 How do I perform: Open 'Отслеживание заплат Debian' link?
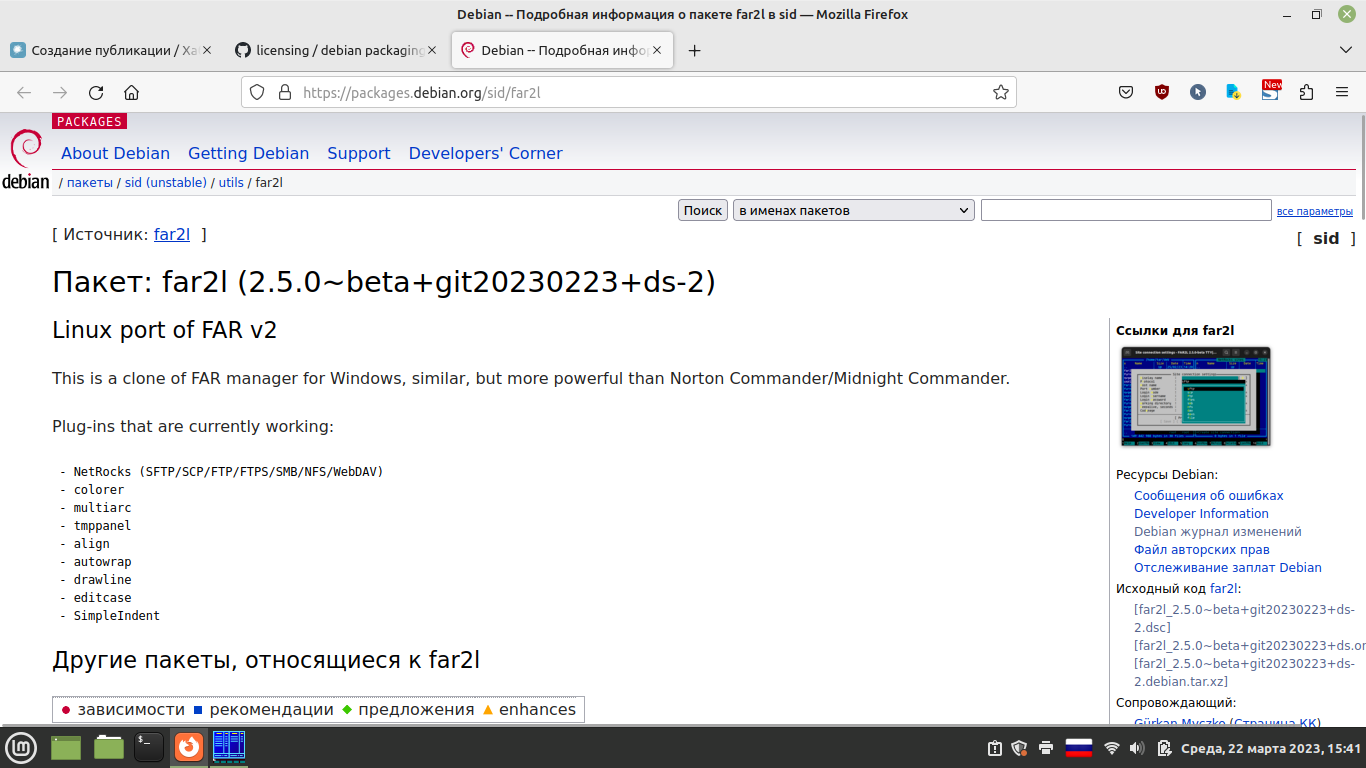point(1228,567)
